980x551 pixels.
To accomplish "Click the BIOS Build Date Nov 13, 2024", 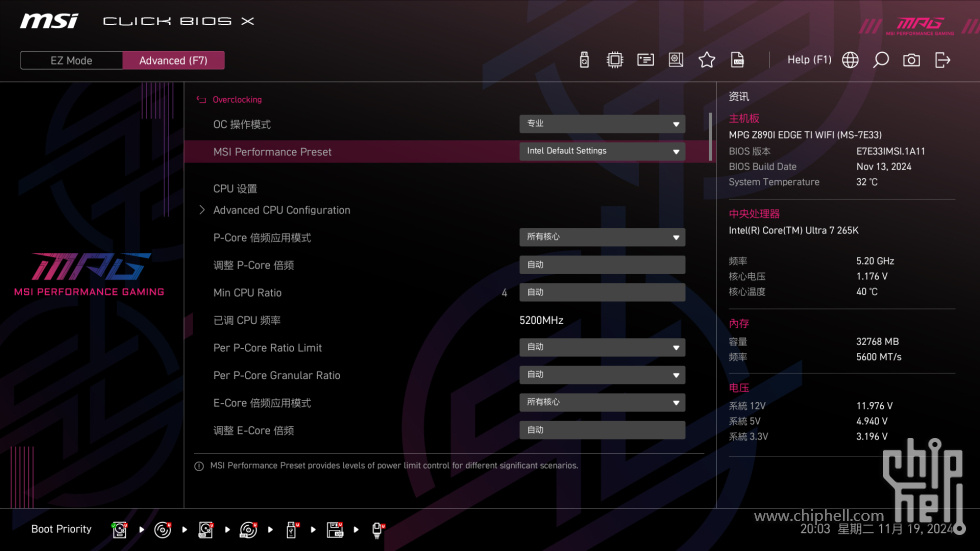I will 883,167.
